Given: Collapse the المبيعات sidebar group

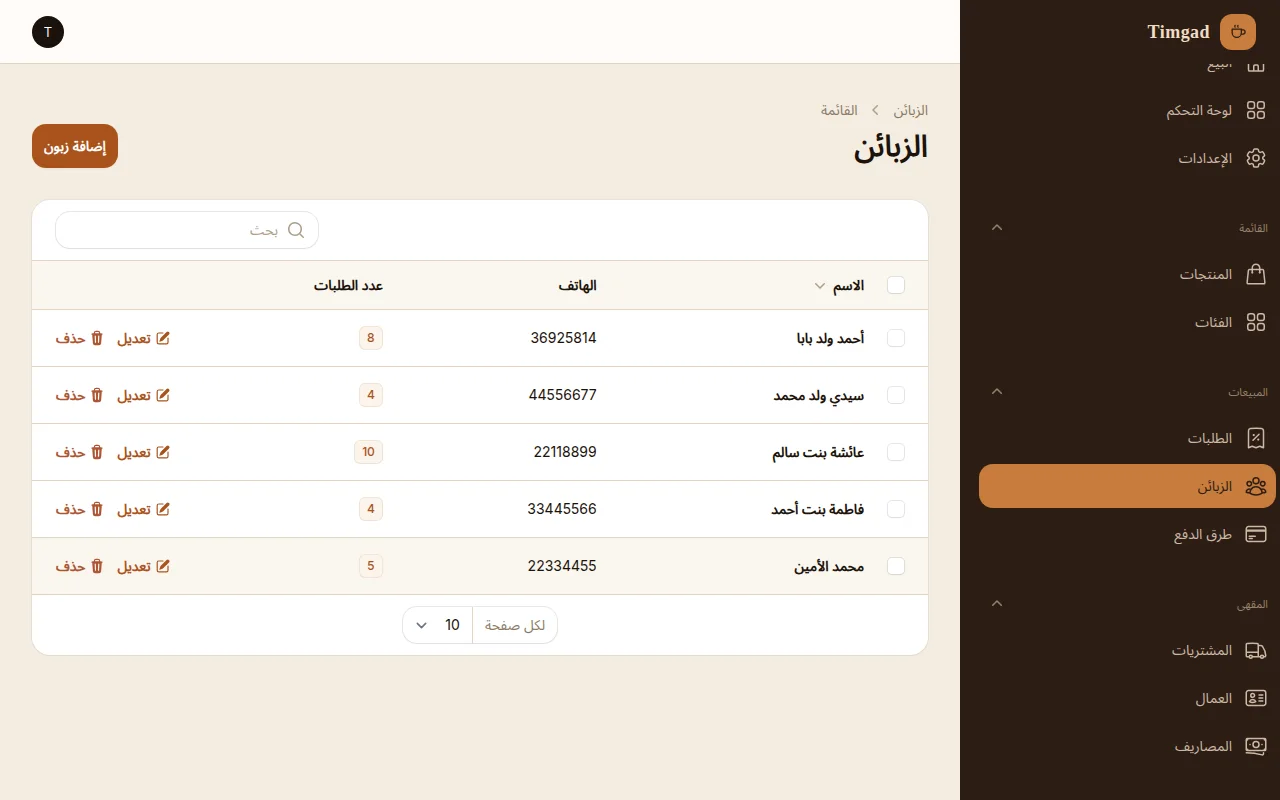Looking at the screenshot, I should click(x=996, y=391).
